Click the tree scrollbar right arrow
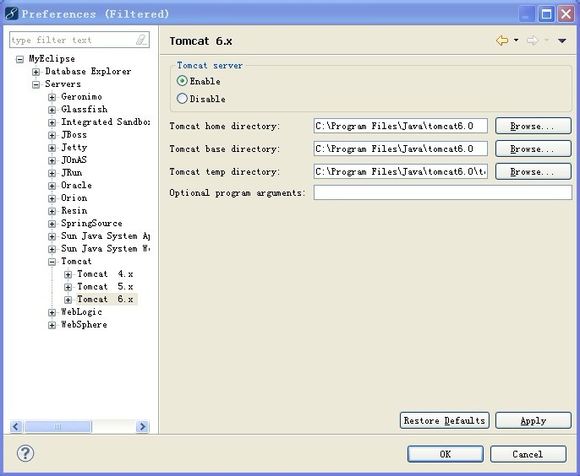The width and height of the screenshot is (580, 476). [142, 426]
